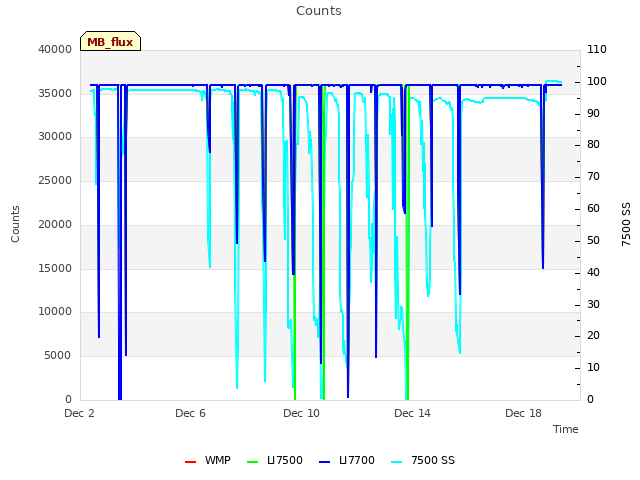Image resolution: width=640 pixels, height=480 pixels.
Task: Click the 50 right axis tick label
Action: click(593, 240)
